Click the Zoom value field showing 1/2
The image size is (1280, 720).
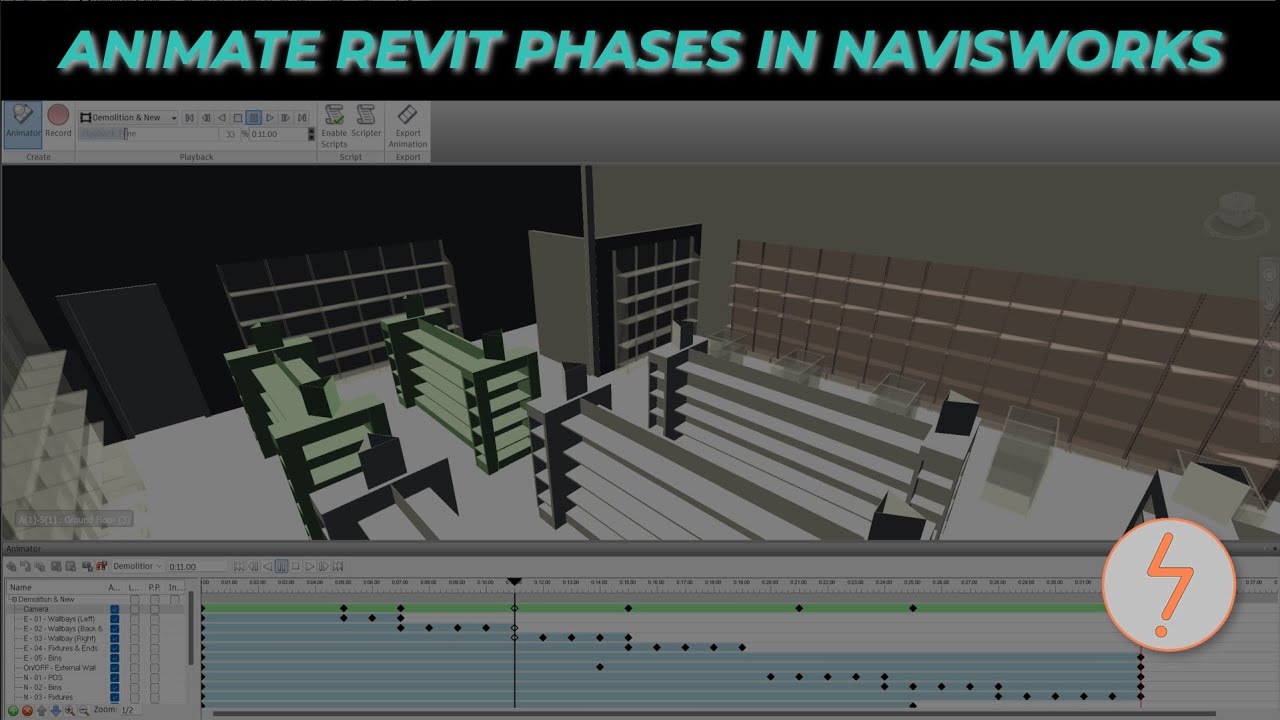(131, 710)
